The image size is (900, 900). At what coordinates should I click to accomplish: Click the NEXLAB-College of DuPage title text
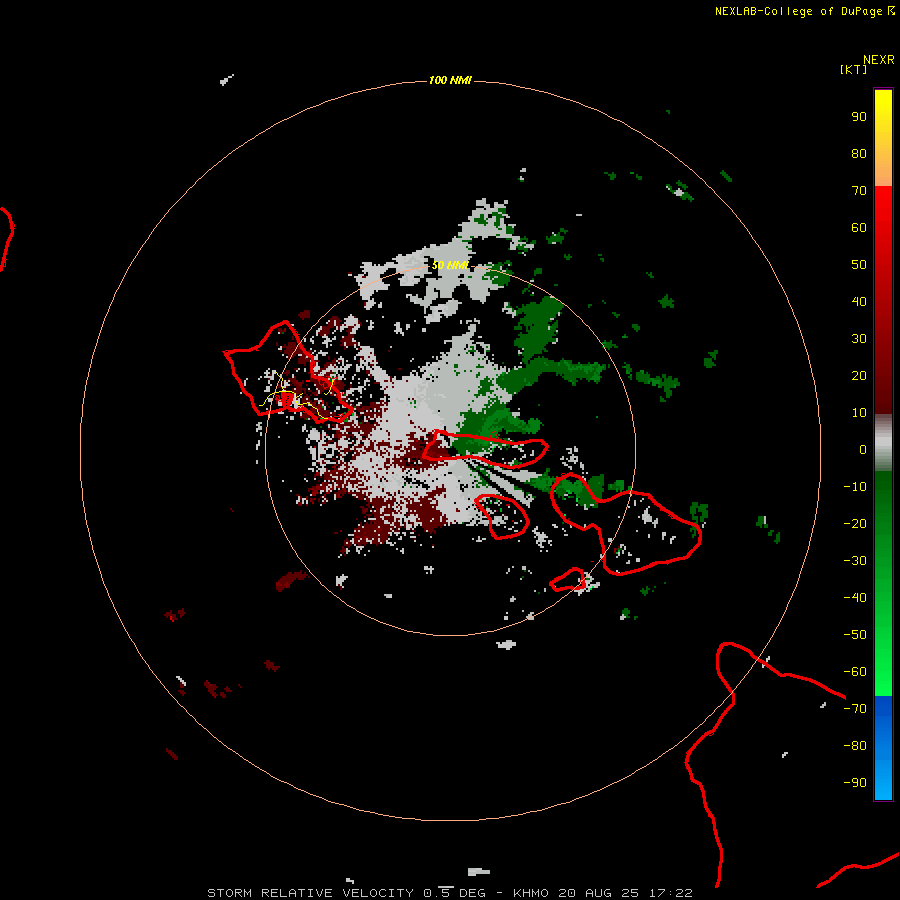click(798, 11)
